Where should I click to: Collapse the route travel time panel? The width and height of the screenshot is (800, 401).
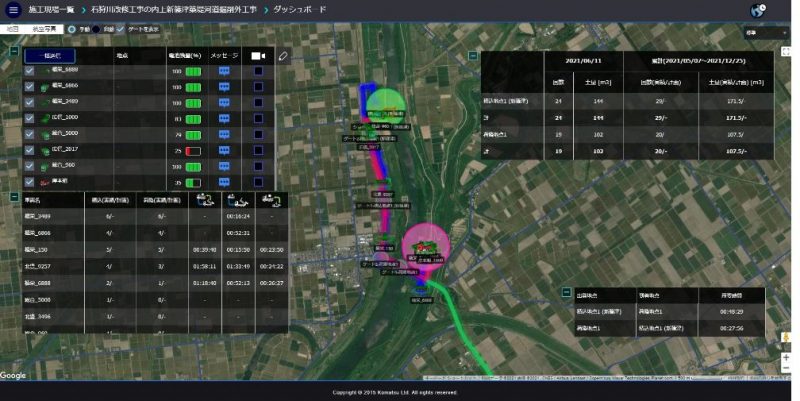[x=566, y=292]
